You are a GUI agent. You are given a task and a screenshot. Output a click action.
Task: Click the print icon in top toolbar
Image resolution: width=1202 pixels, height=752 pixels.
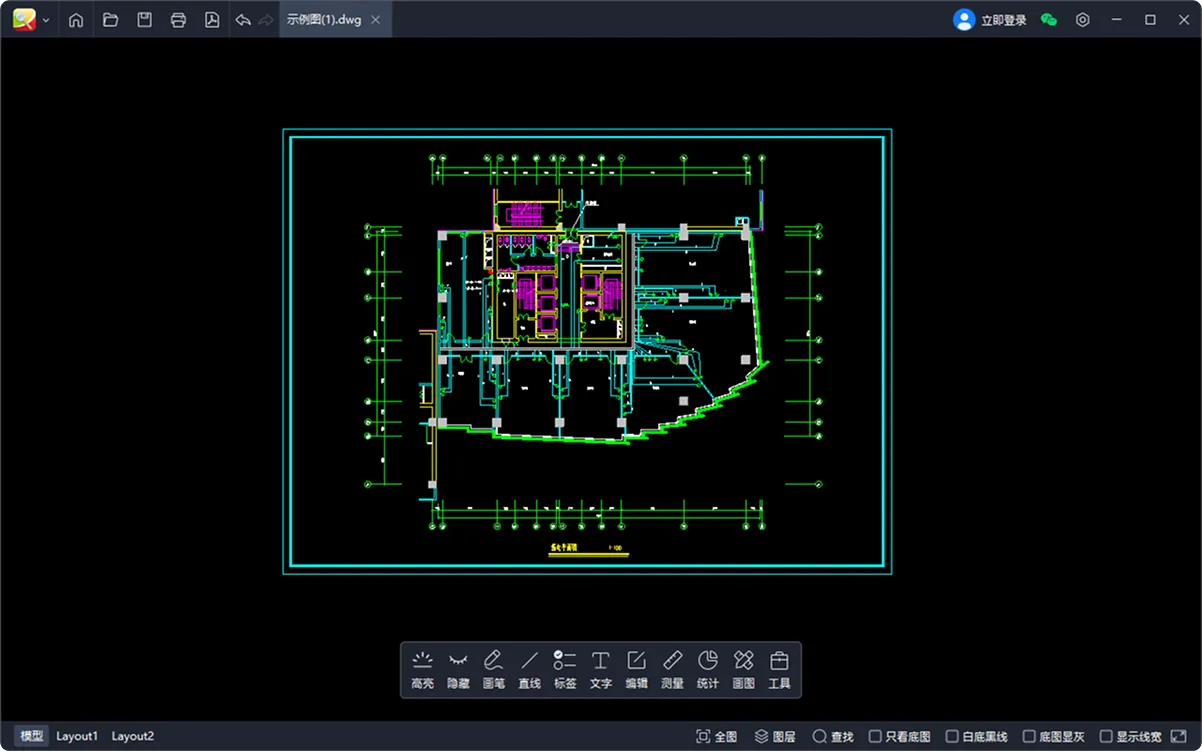click(178, 20)
